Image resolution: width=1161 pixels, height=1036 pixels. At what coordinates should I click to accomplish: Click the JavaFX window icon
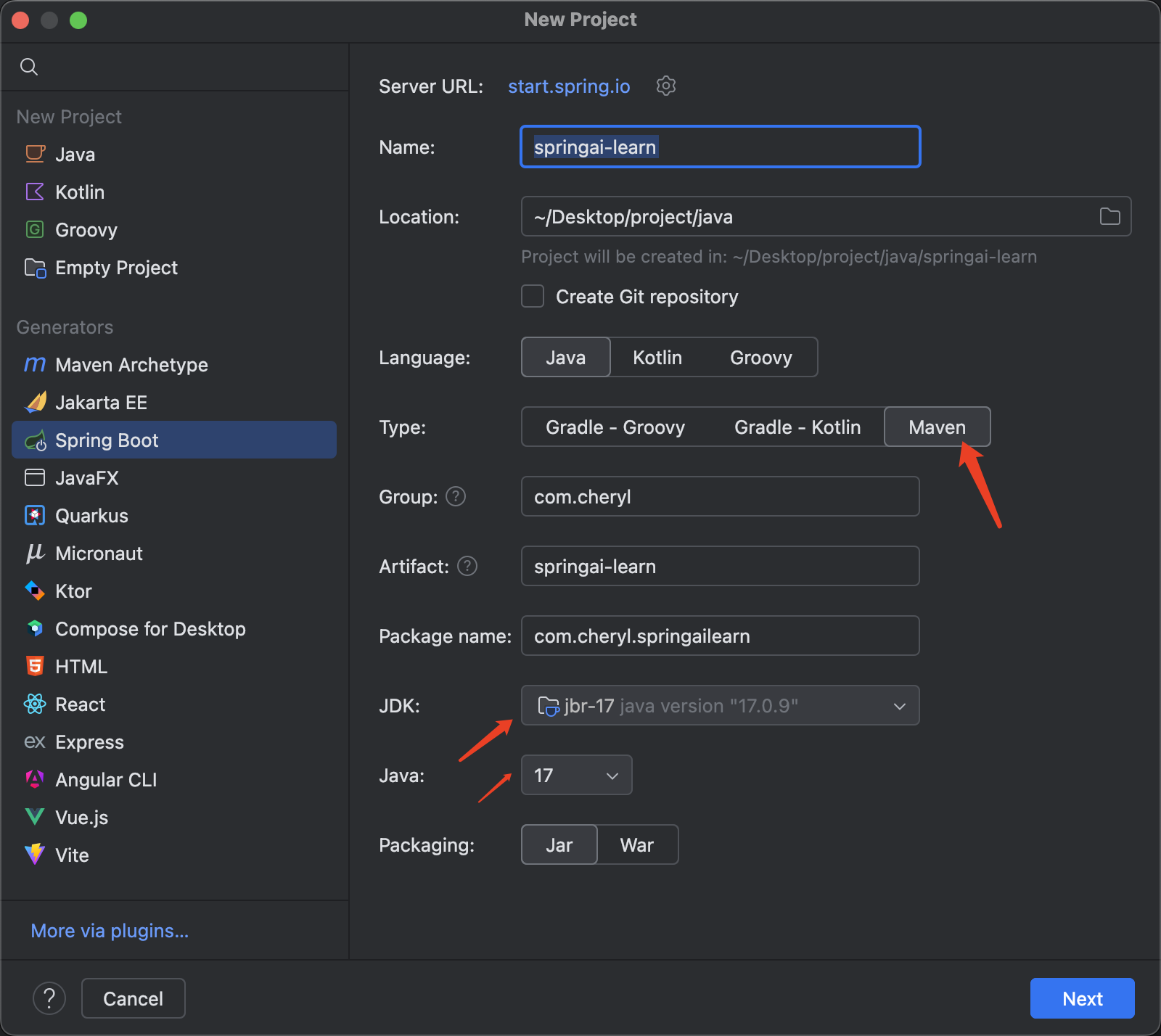pos(35,477)
